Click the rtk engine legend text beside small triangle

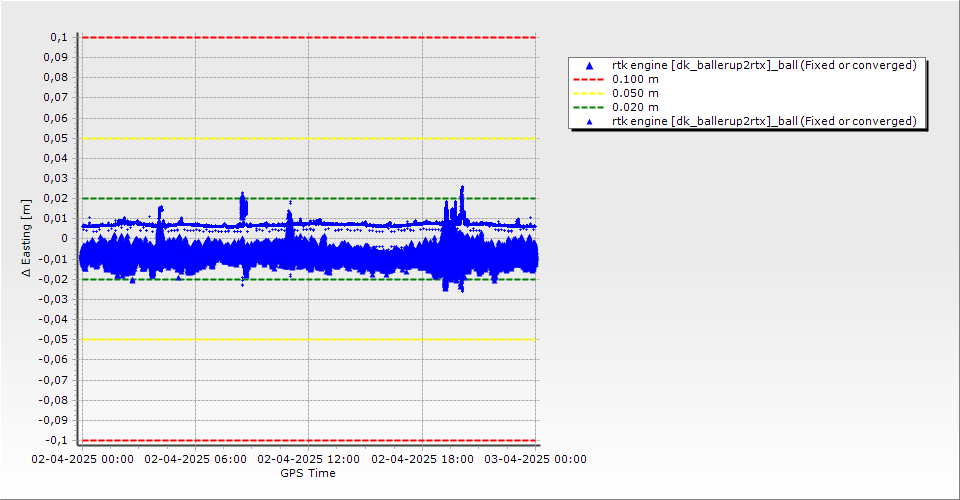[x=764, y=122]
